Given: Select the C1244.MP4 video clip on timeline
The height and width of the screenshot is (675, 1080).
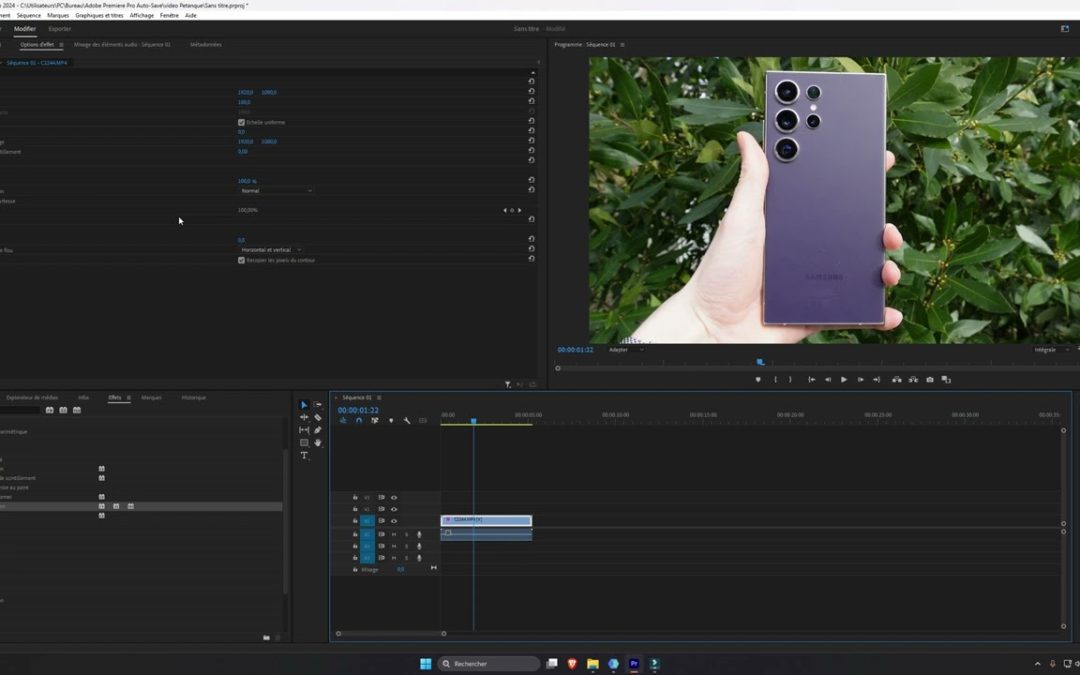Looking at the screenshot, I should (x=486, y=520).
